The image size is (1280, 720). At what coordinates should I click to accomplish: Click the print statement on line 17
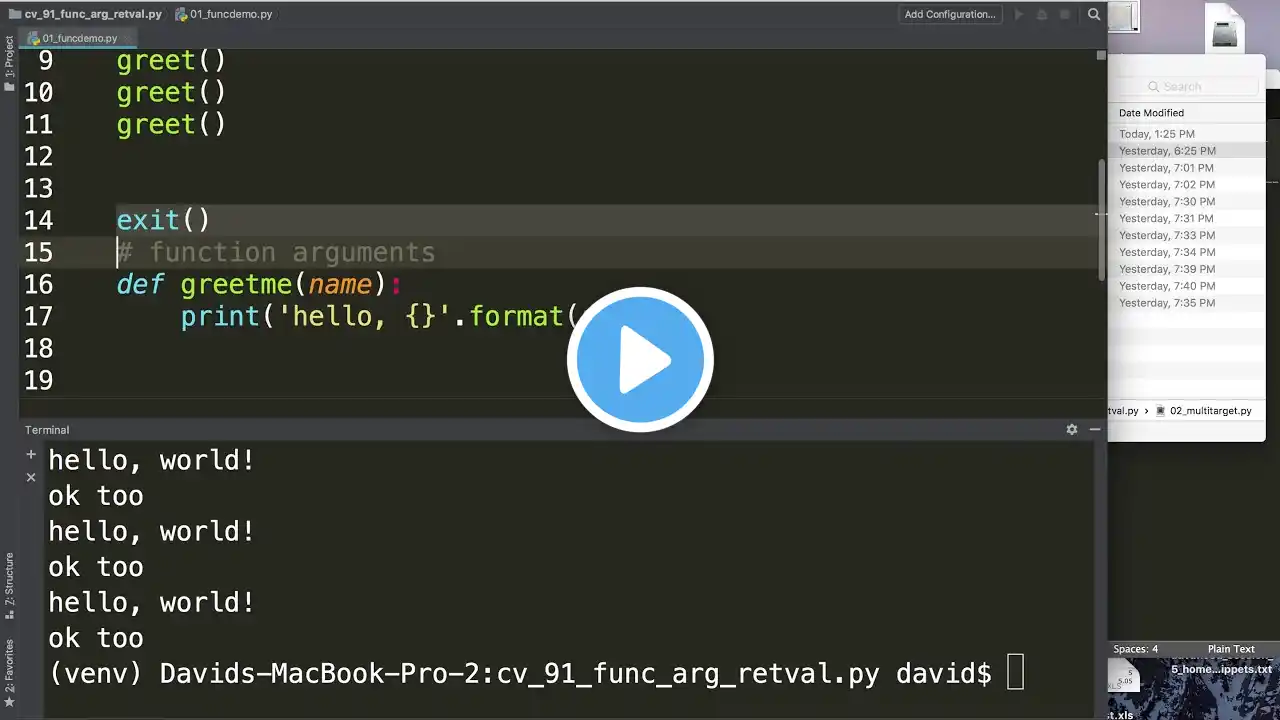[380, 316]
